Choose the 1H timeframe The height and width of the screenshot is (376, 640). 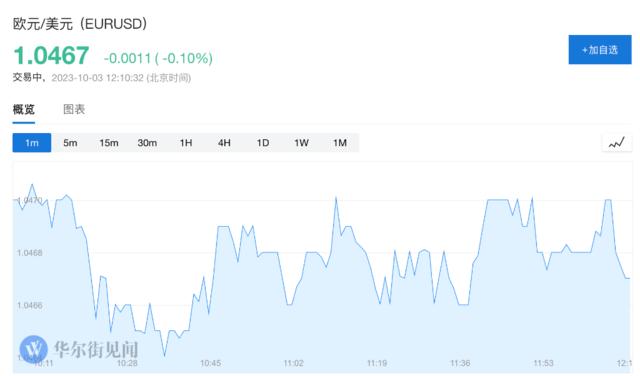(x=186, y=143)
